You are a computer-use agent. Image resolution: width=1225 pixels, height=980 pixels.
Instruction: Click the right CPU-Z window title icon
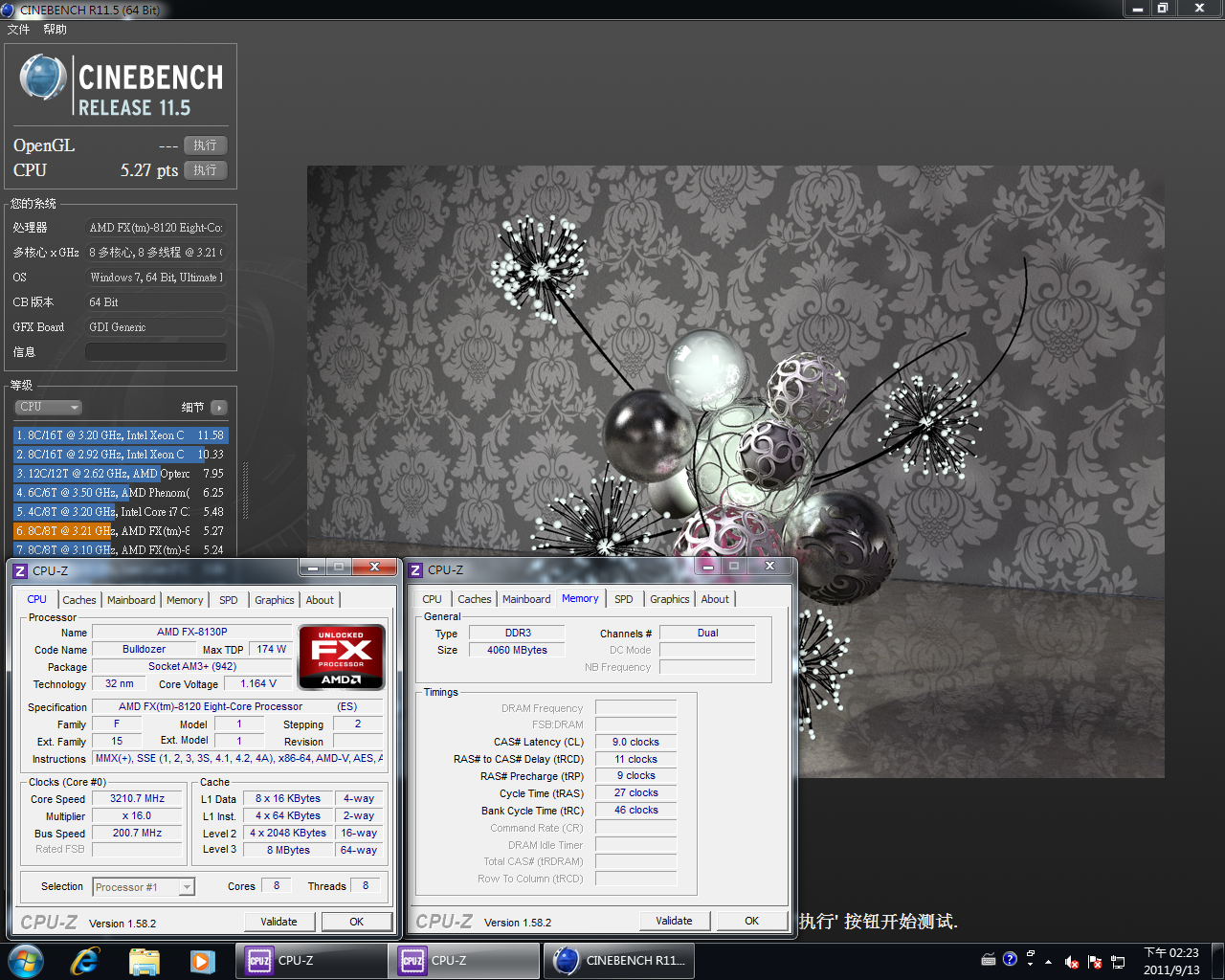pos(415,570)
